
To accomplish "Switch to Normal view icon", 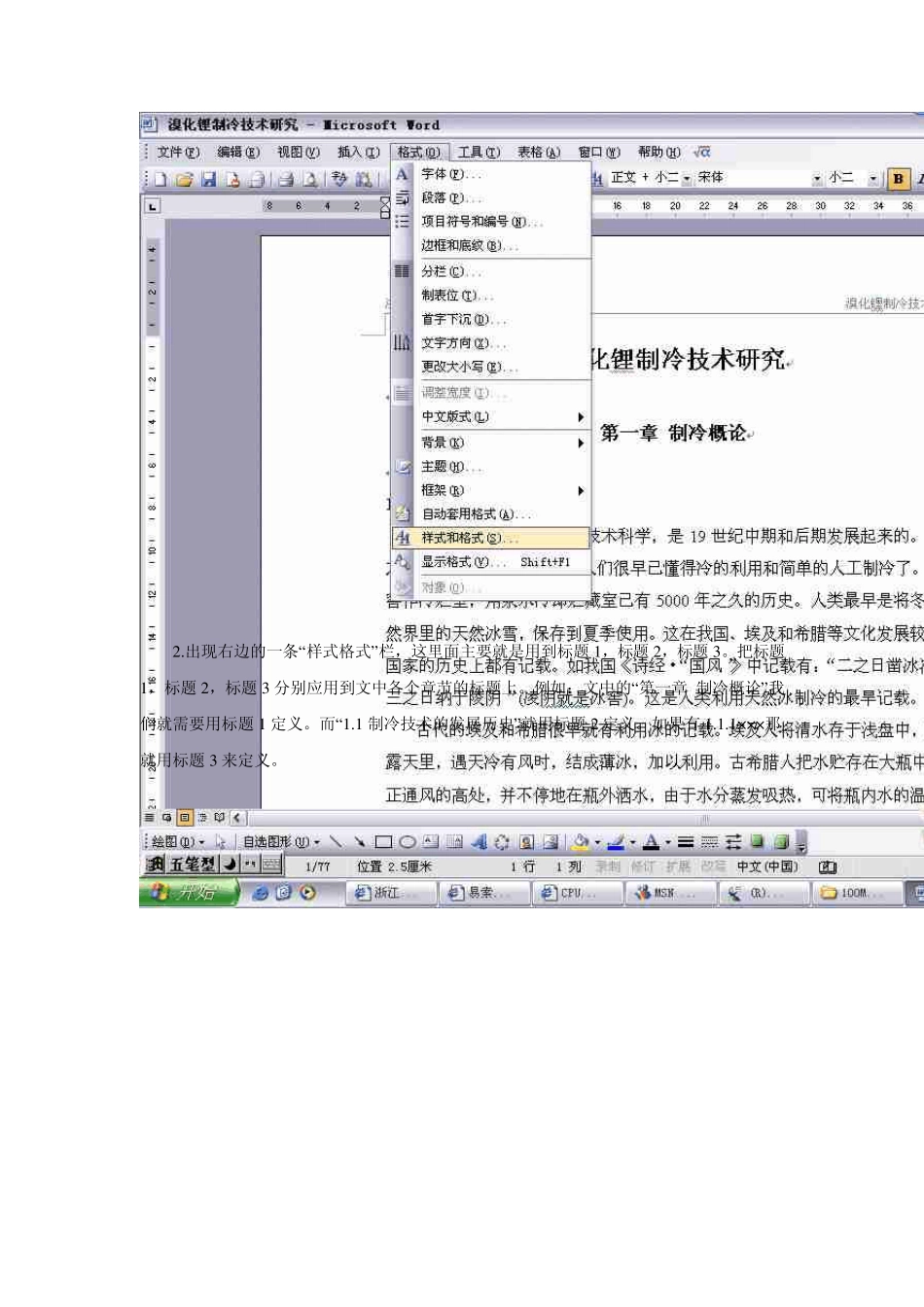I will 150,818.
